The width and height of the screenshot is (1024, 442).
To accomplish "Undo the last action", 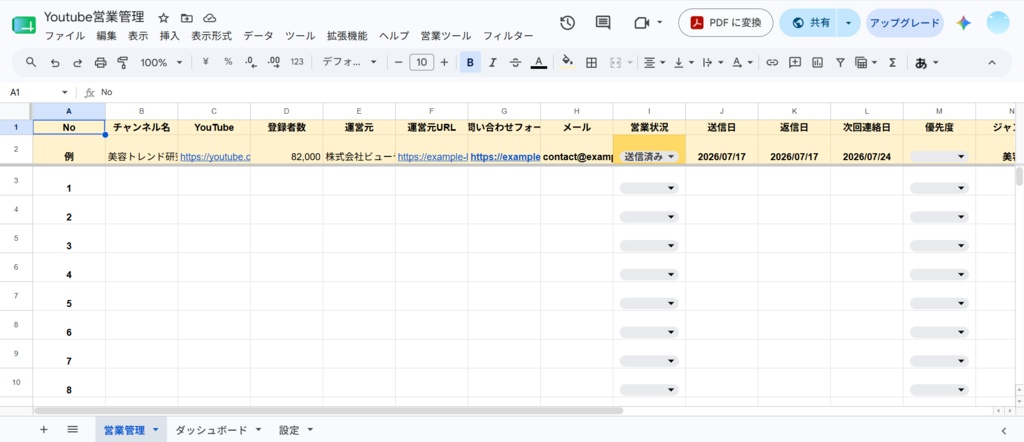I will (x=55, y=63).
